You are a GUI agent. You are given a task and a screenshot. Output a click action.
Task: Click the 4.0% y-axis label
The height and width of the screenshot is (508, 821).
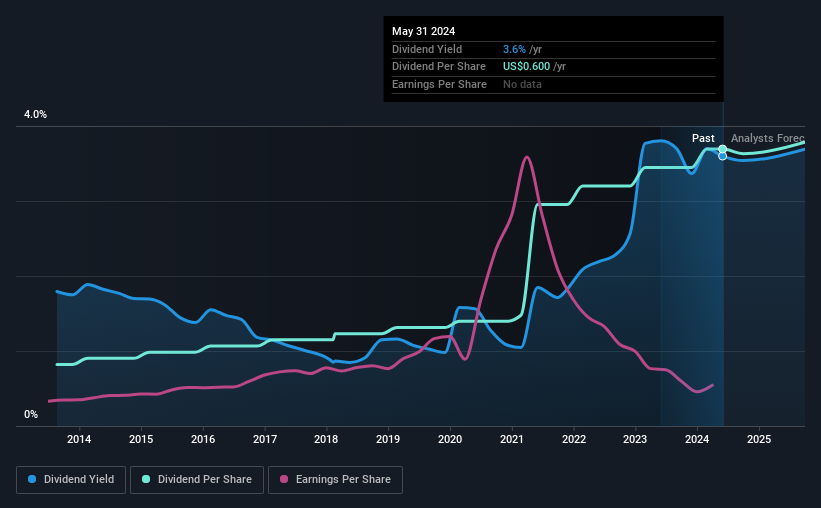click(x=35, y=115)
